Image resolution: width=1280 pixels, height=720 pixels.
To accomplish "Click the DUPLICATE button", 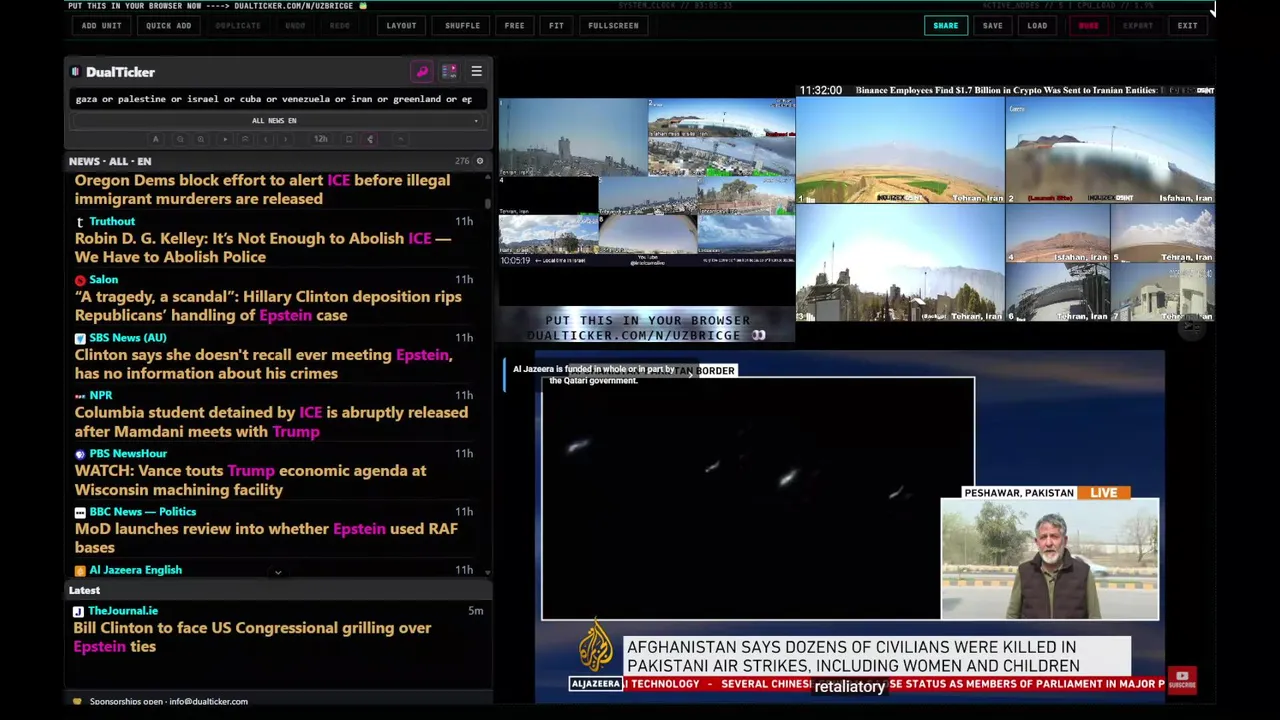I will coord(238,26).
